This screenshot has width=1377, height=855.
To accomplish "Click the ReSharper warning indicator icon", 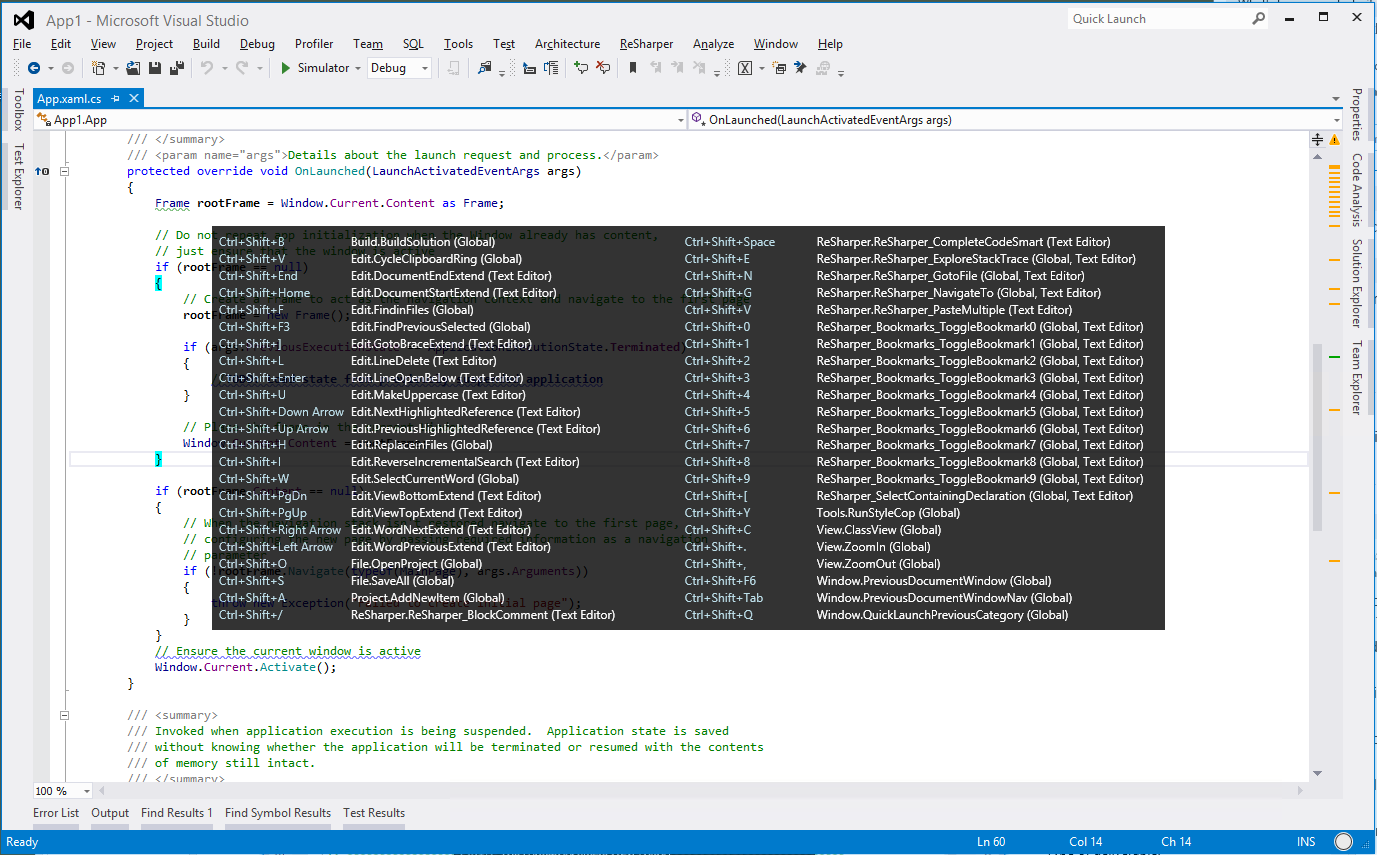I will [1334, 139].
